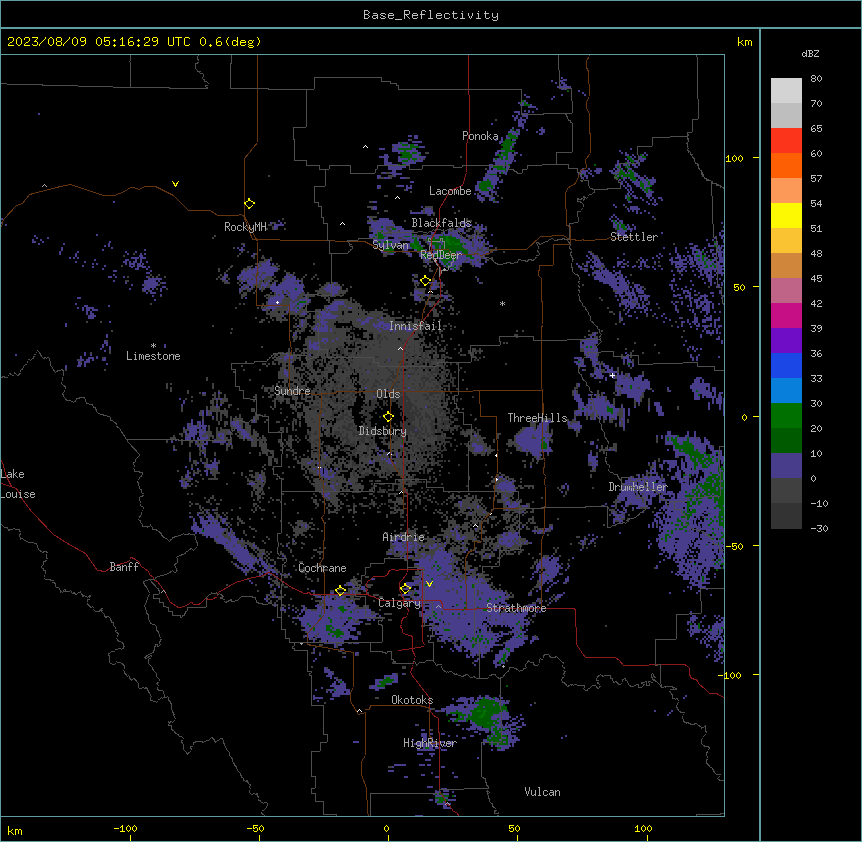
Task: Click the yellow marker south of Cochrane
Action: 340,591
